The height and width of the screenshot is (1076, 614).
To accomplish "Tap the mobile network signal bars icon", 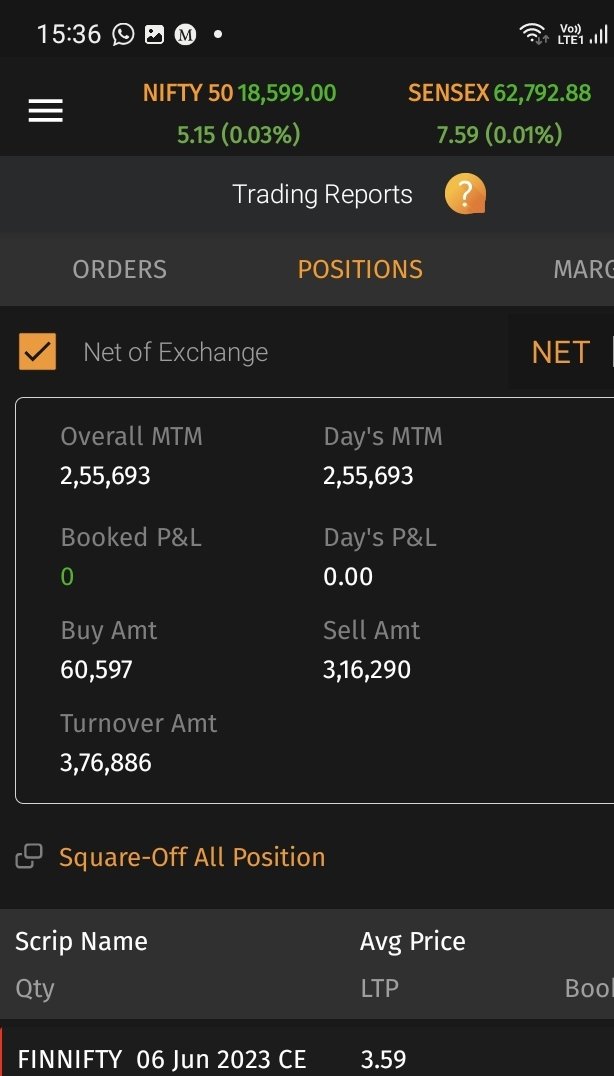I will pos(598,35).
